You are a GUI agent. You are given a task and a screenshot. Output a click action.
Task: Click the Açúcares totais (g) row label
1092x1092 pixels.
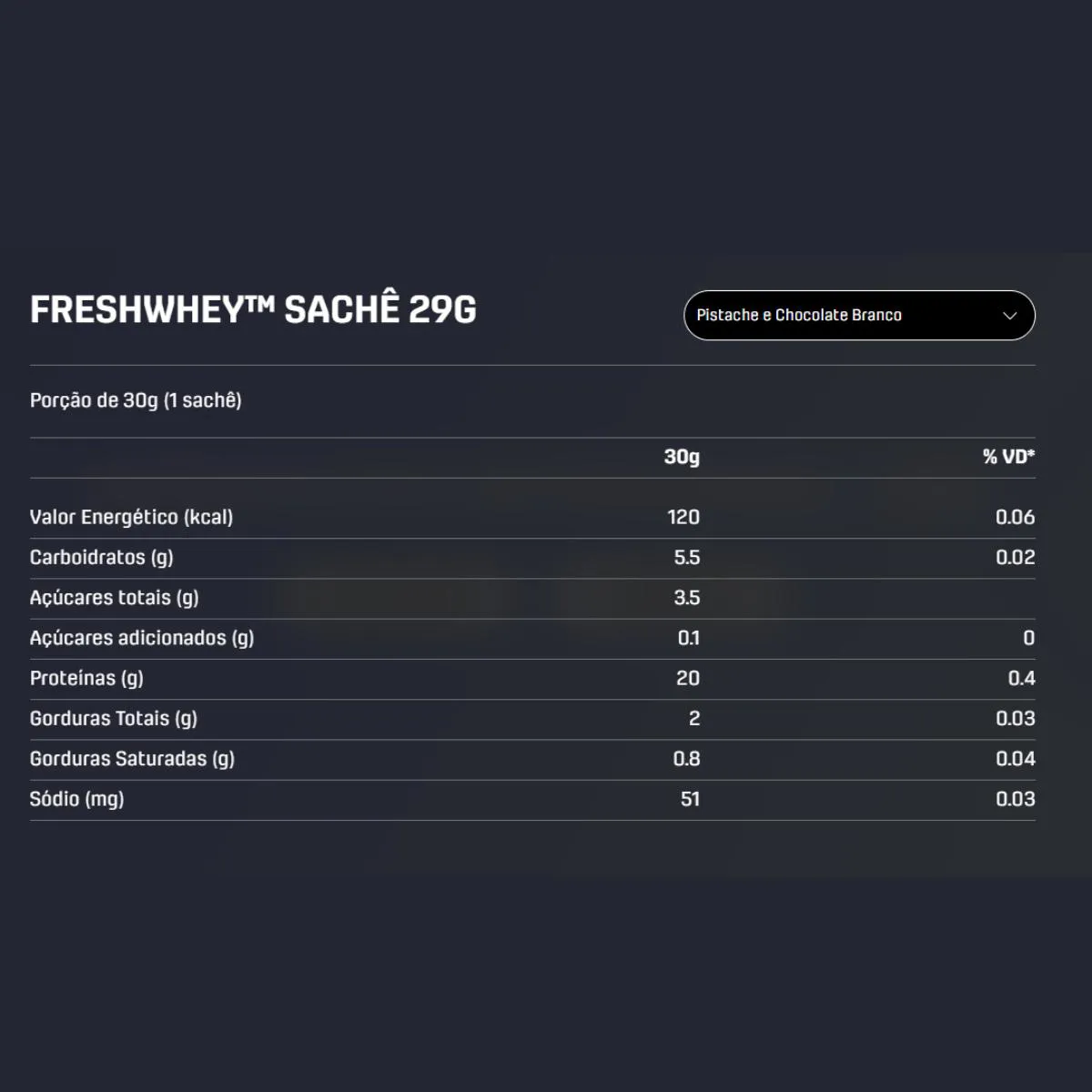tap(114, 598)
